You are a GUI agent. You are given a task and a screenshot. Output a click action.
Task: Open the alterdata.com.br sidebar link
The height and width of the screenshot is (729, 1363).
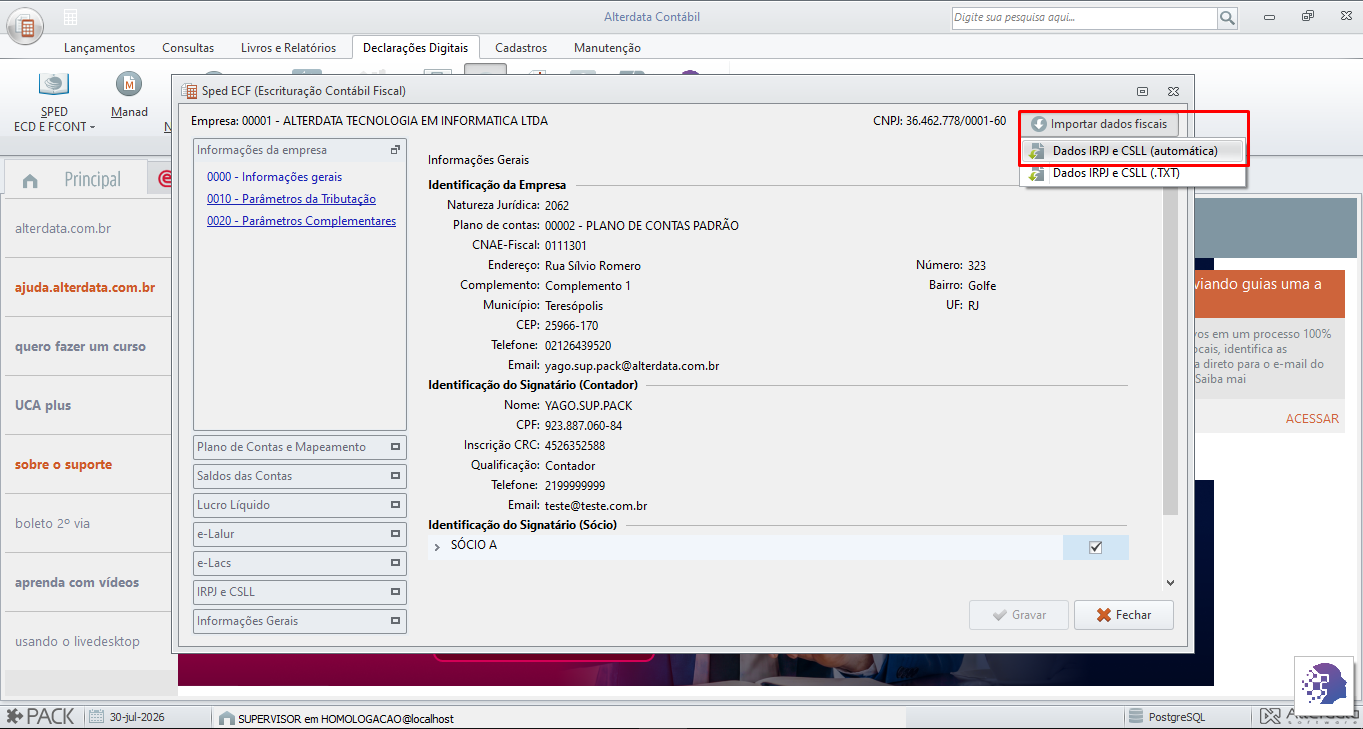(x=63, y=229)
